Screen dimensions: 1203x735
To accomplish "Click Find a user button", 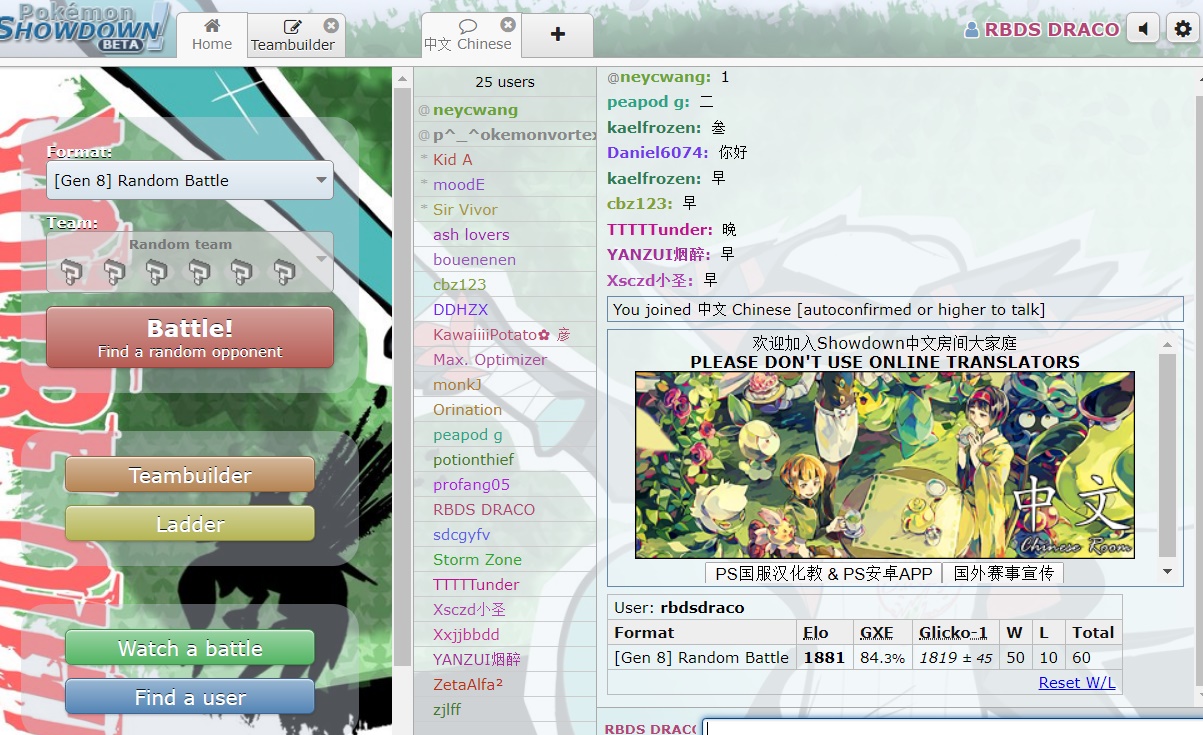I will click(190, 697).
